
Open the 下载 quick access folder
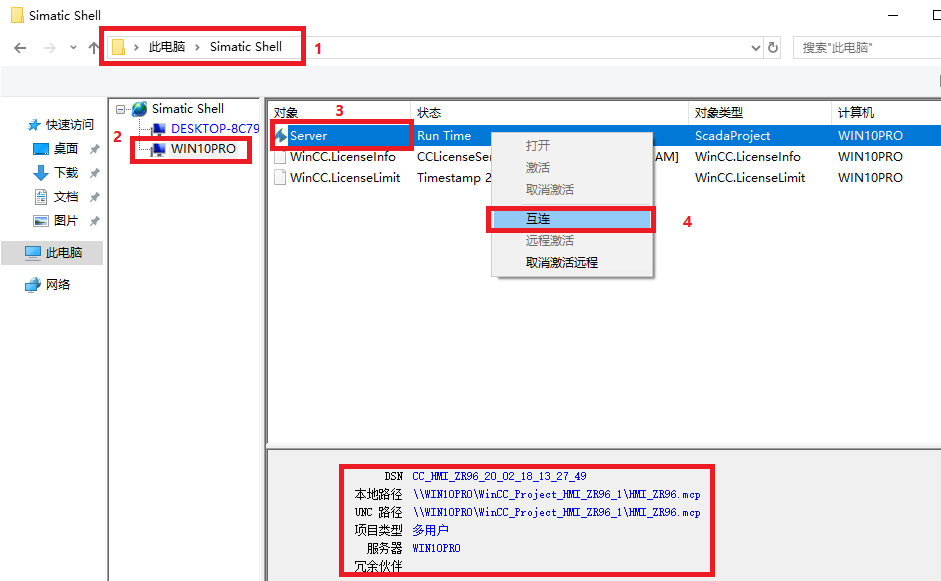66,172
